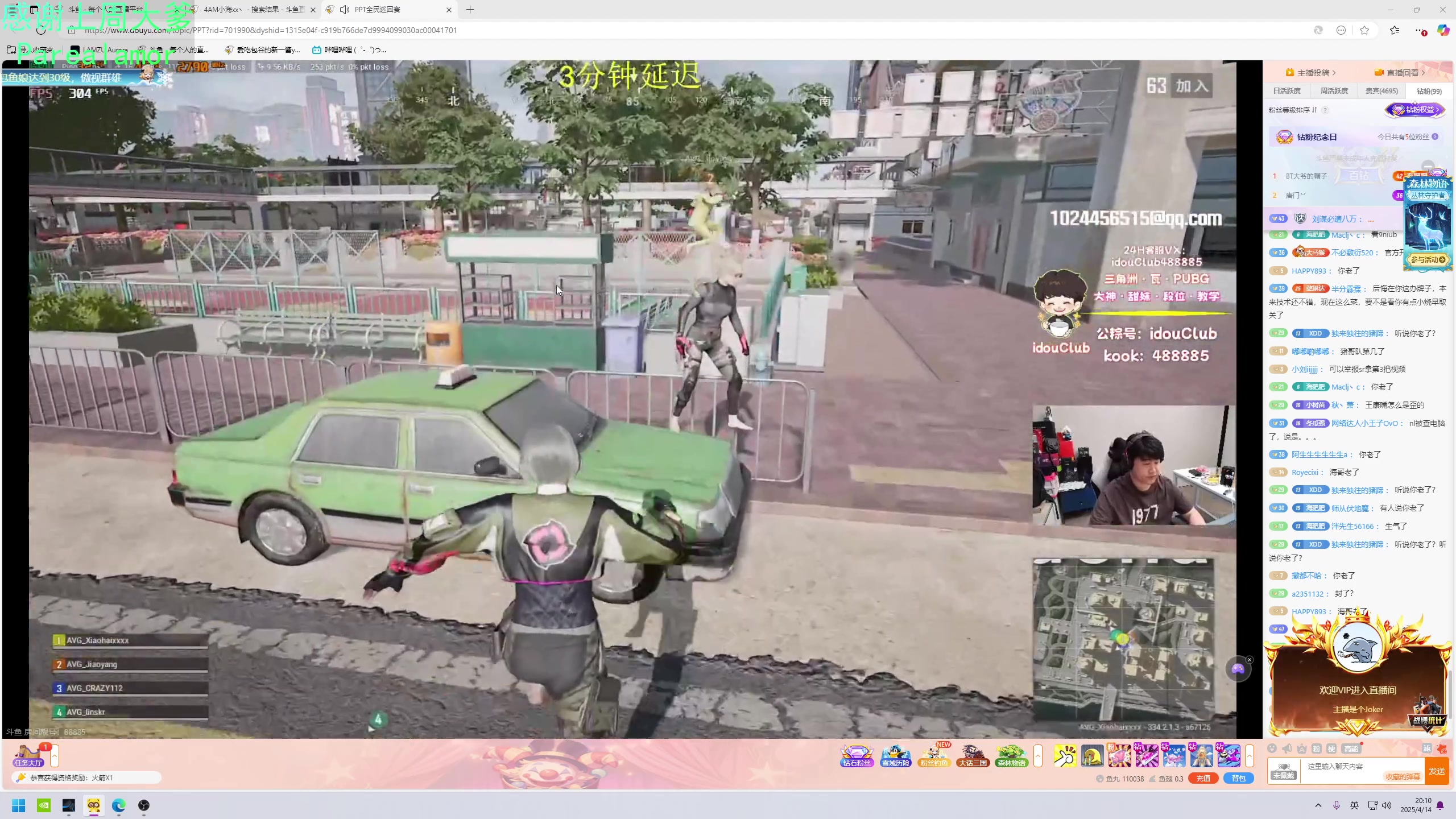
Task: Switch to the 日活跃度 tab
Action: coord(1287,91)
